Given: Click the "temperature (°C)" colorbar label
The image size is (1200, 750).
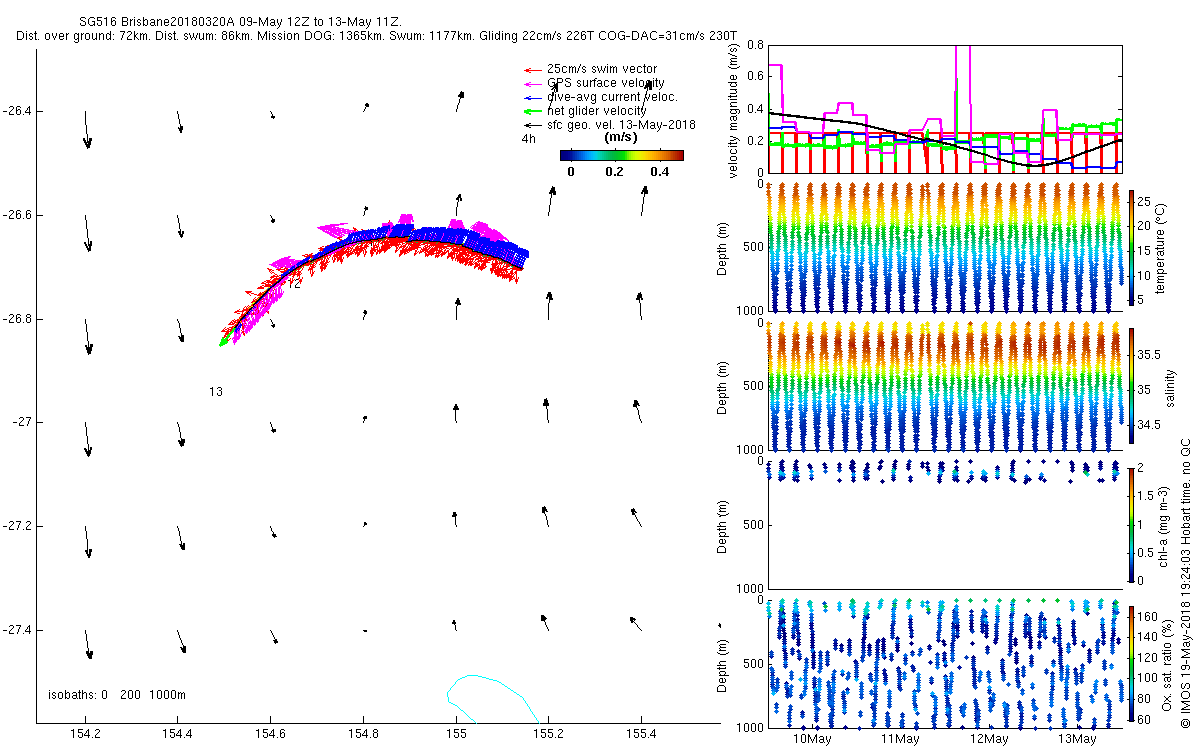Looking at the screenshot, I should [x=1162, y=248].
